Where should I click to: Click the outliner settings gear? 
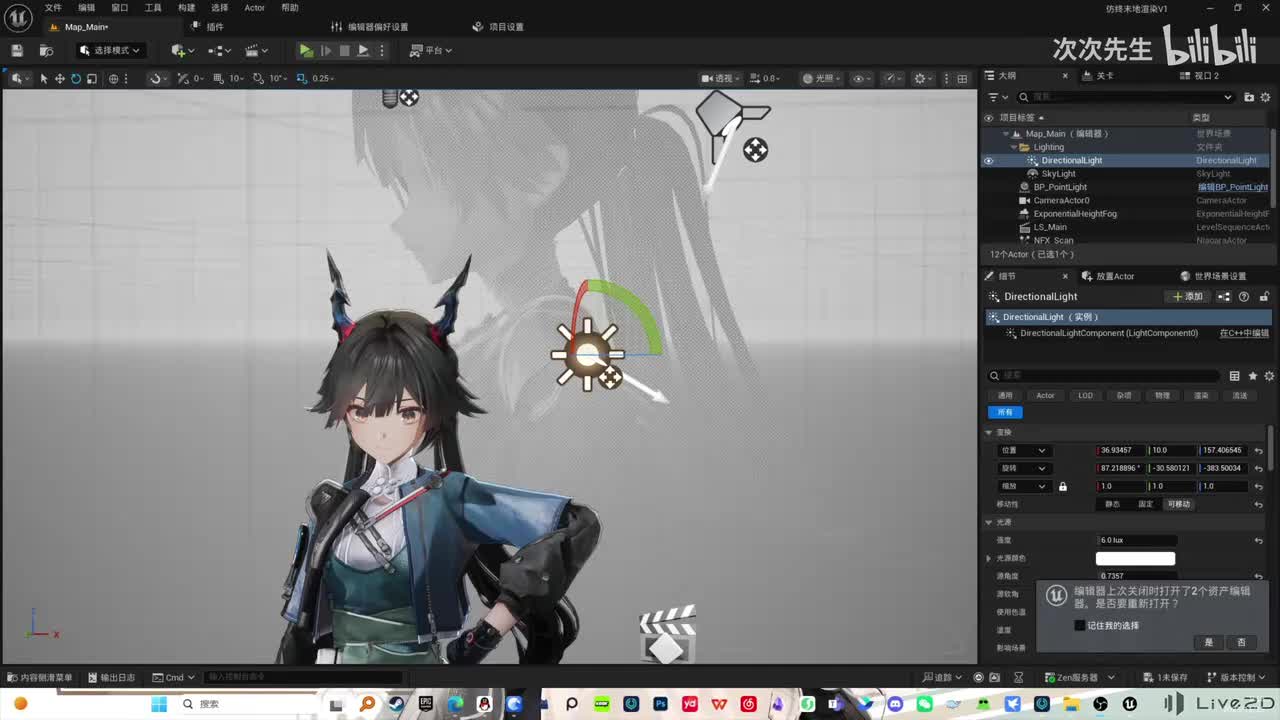click(1265, 97)
